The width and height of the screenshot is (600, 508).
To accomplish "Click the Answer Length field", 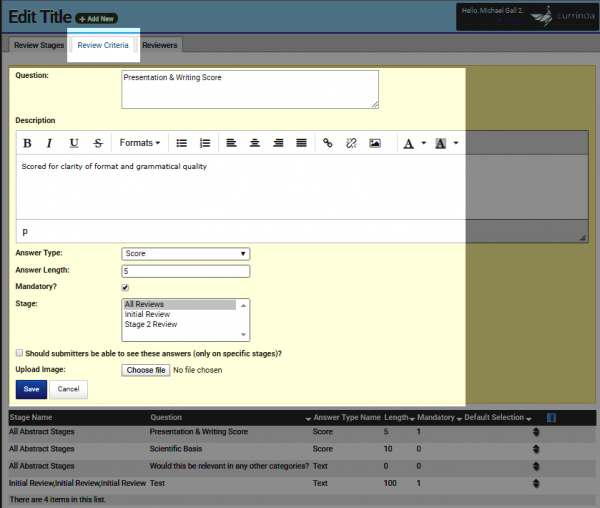I will coord(186,271).
